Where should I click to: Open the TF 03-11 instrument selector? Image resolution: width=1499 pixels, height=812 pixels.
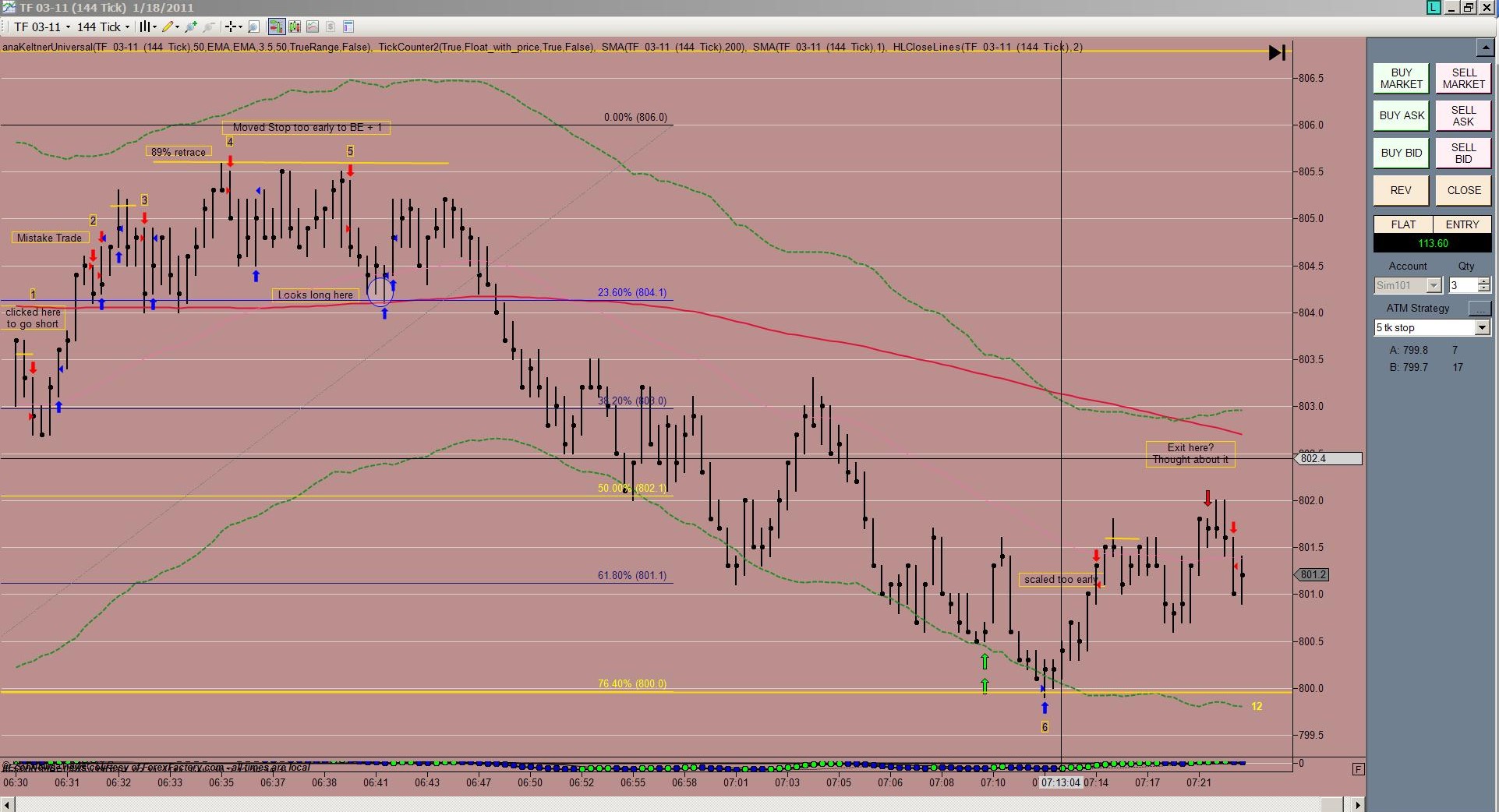tap(42, 26)
